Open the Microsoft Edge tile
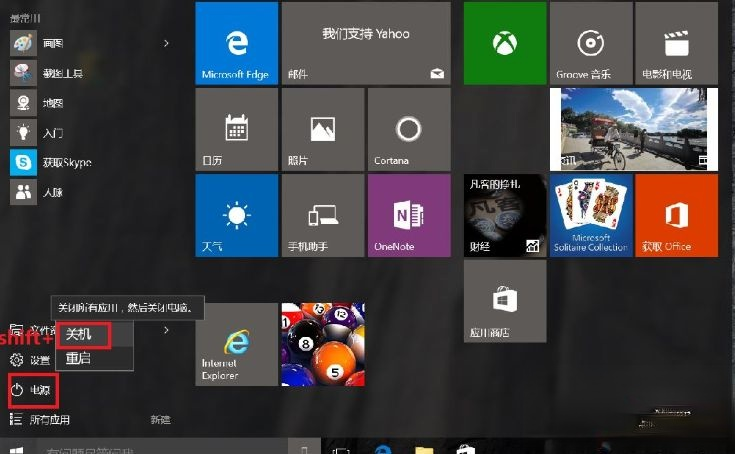This screenshot has height=454, width=735. (x=237, y=43)
